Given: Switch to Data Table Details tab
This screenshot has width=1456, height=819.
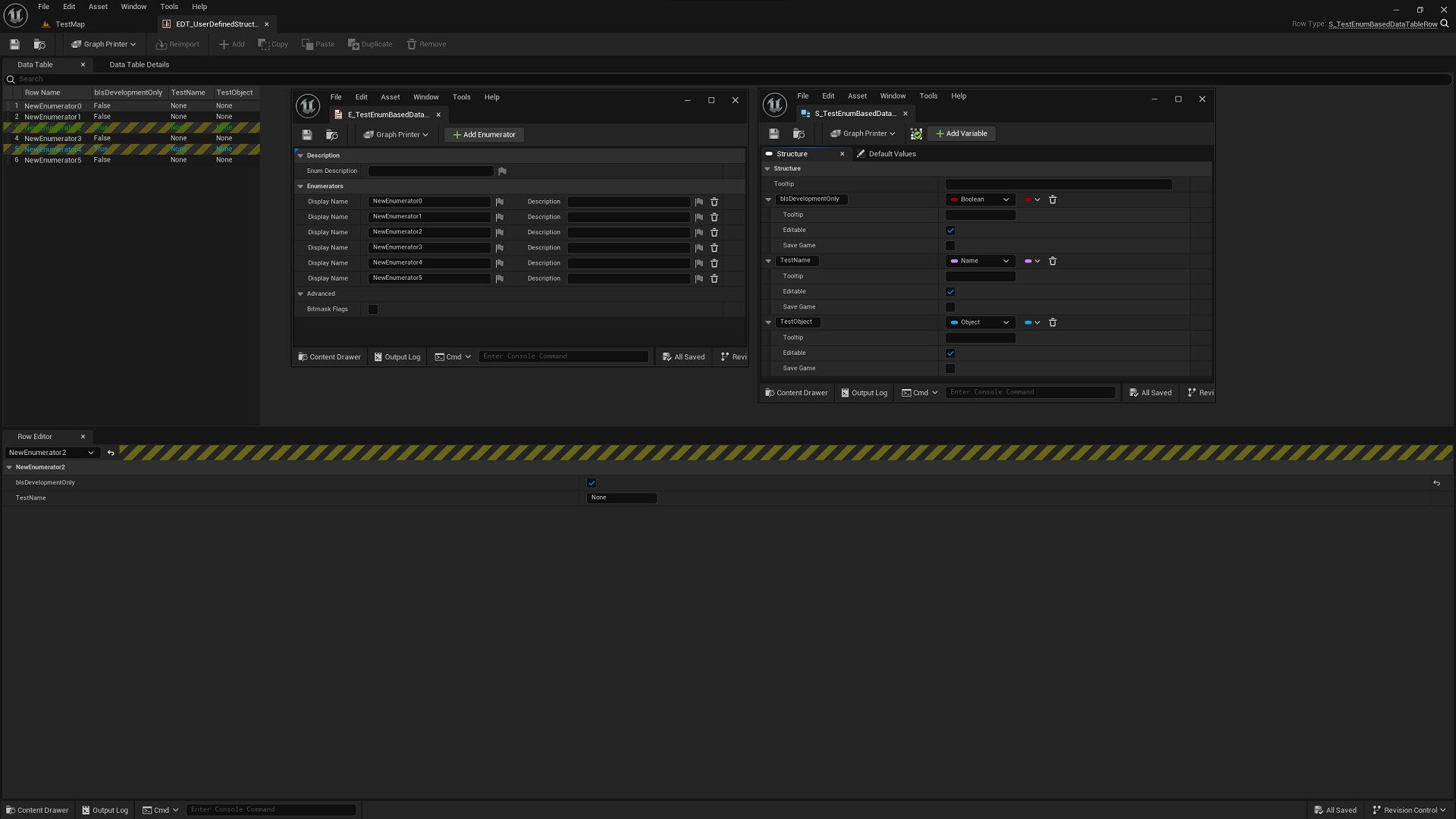Looking at the screenshot, I should 139,64.
